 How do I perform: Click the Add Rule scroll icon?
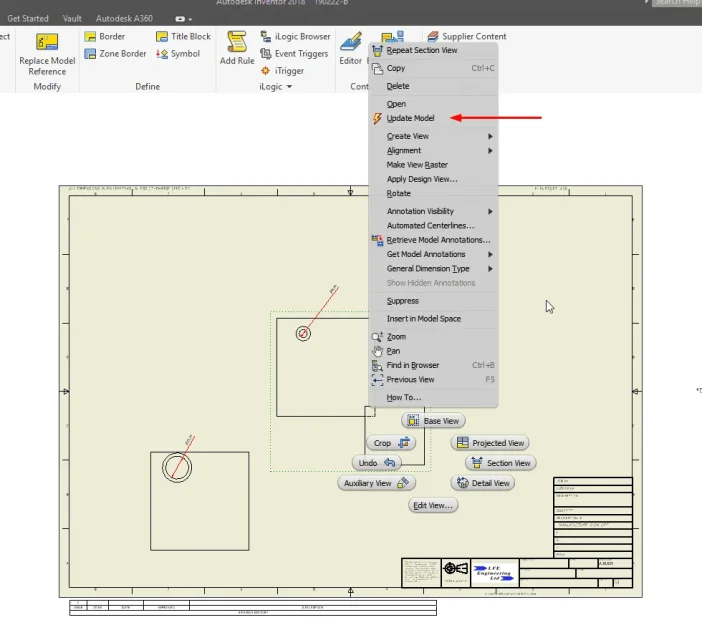pyautogui.click(x=236, y=42)
